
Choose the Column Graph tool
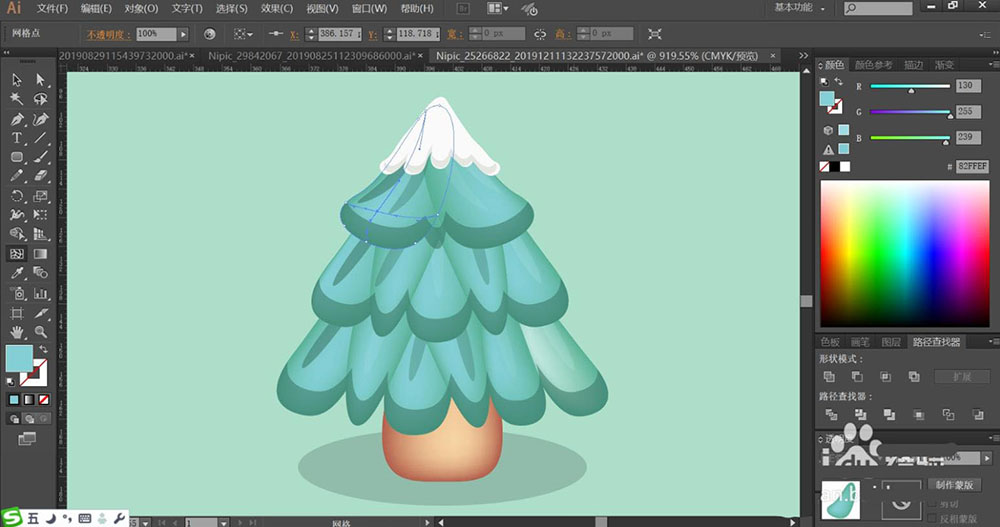(x=40, y=293)
